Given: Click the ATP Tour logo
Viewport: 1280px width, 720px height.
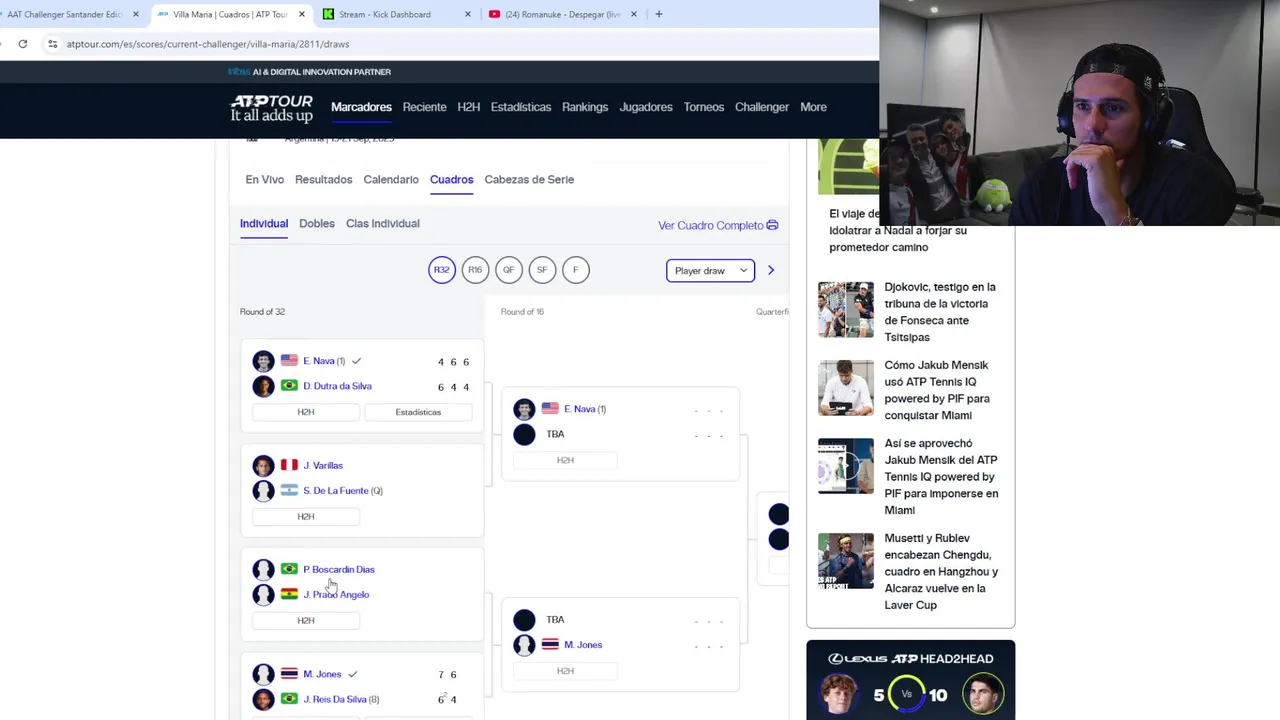Looking at the screenshot, I should (x=272, y=108).
